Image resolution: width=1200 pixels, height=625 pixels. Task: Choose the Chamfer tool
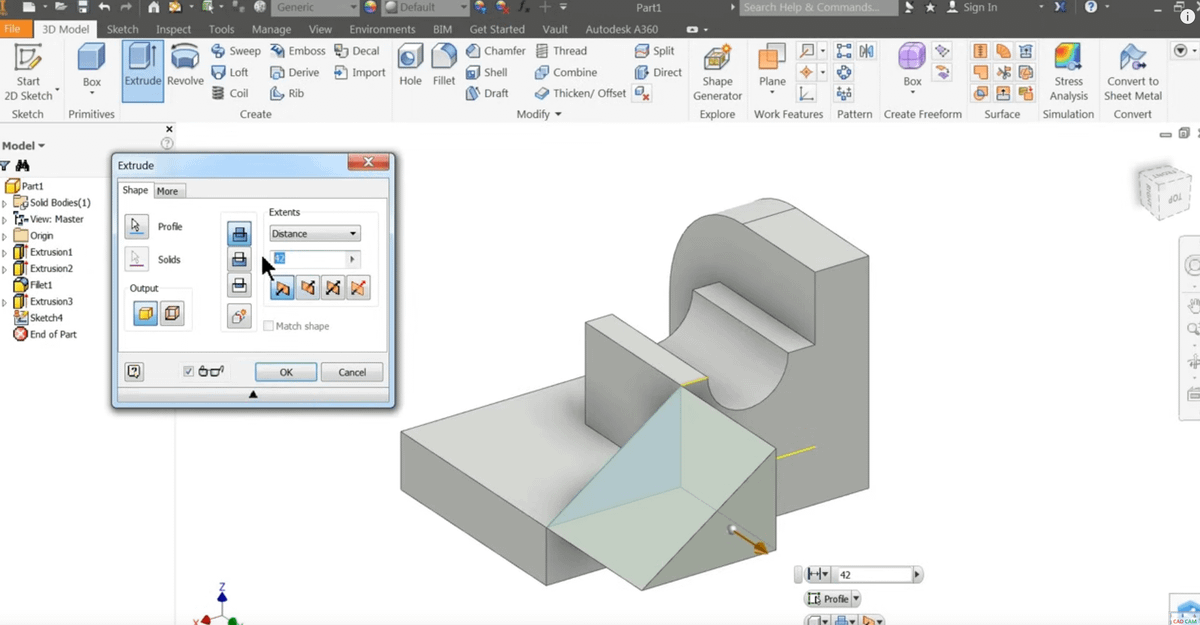click(x=496, y=51)
